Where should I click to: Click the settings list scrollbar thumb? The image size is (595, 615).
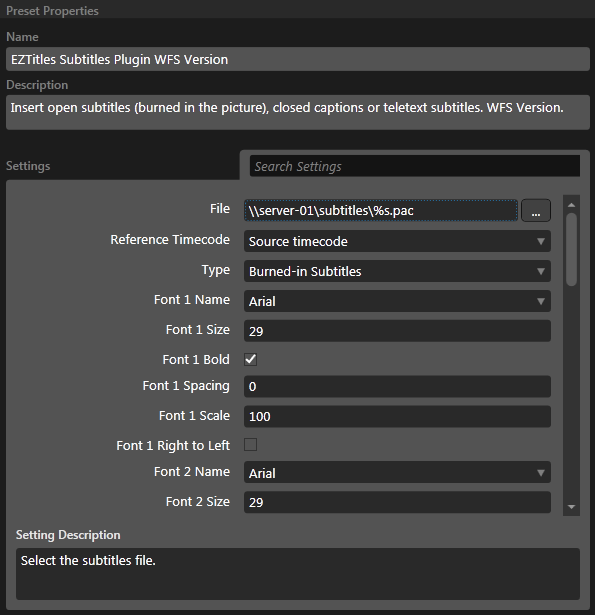coord(571,249)
